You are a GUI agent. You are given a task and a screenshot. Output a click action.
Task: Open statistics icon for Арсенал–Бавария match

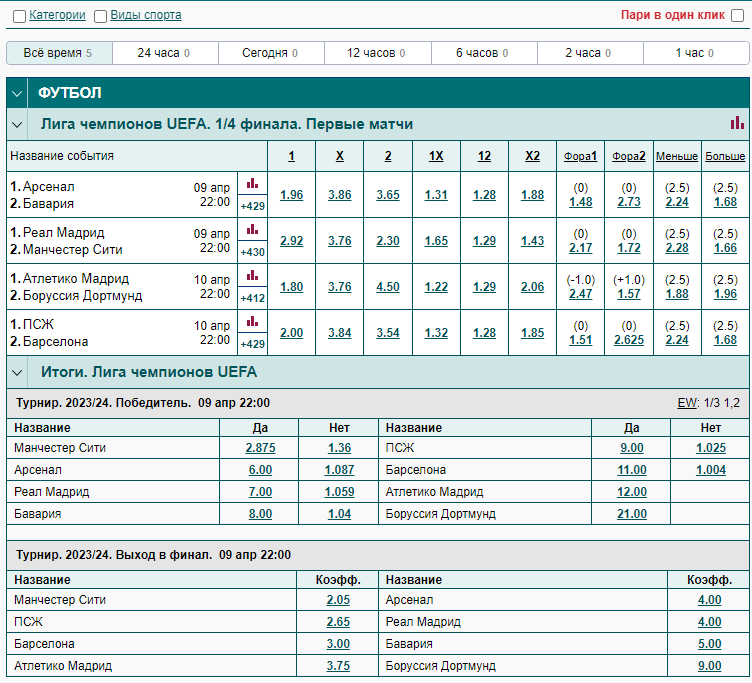(x=252, y=184)
